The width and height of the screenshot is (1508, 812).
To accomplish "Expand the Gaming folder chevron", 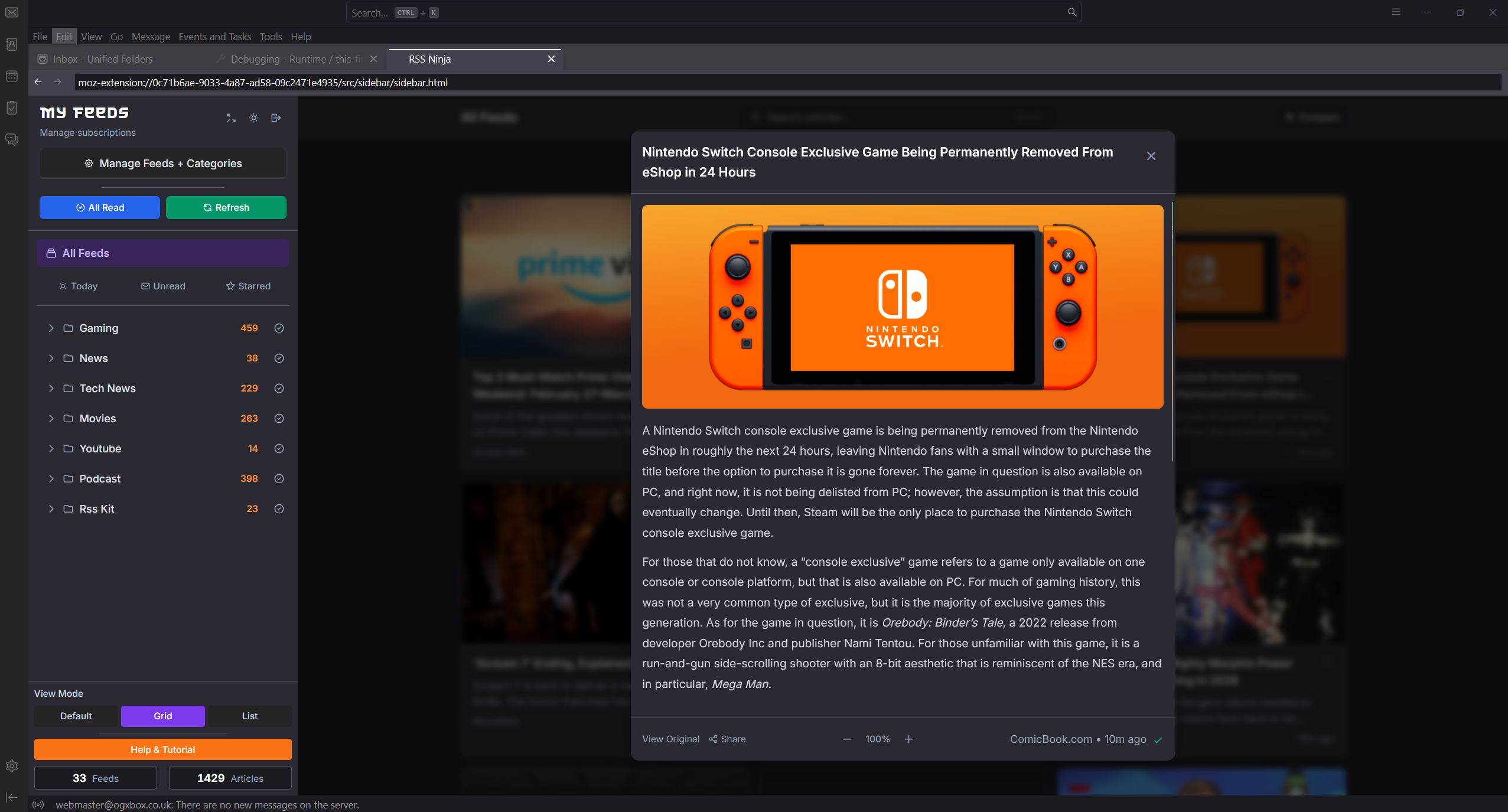I will pyautogui.click(x=51, y=328).
